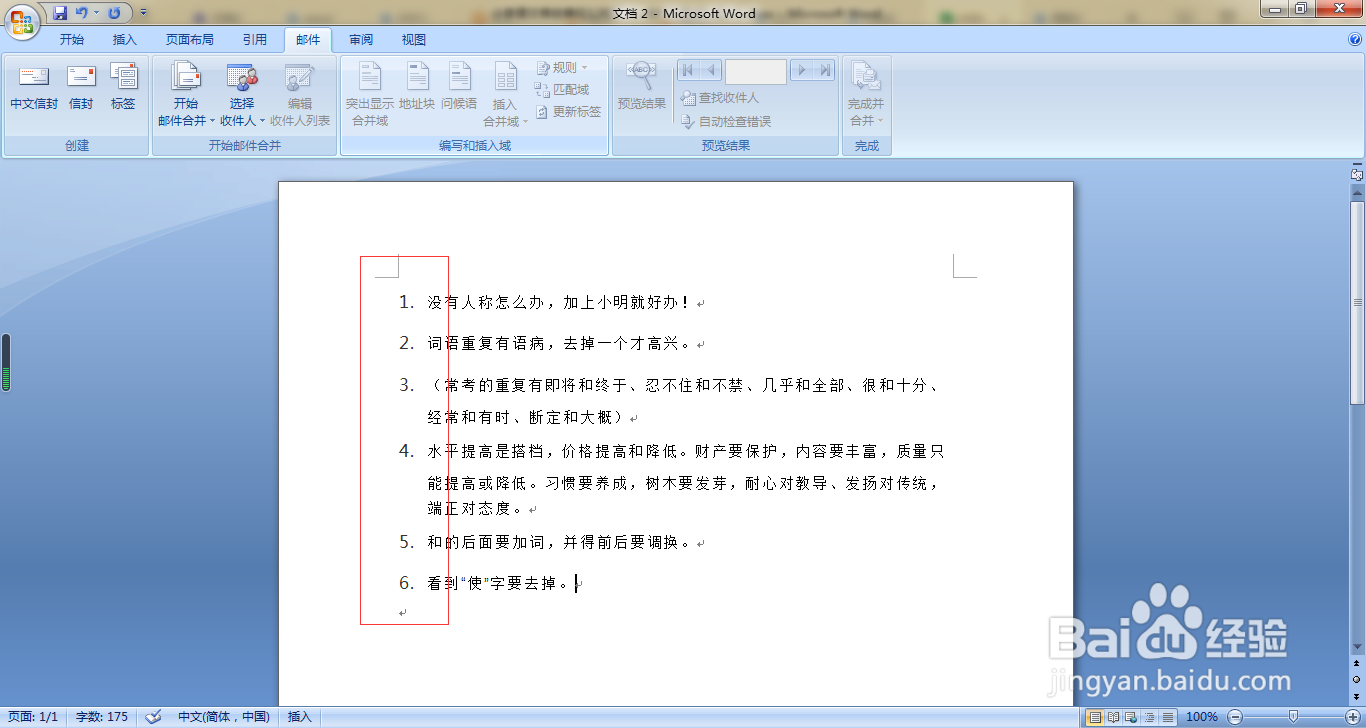Image resolution: width=1366 pixels, height=728 pixels.
Task: Switch to Outline view
Action: [1149, 717]
